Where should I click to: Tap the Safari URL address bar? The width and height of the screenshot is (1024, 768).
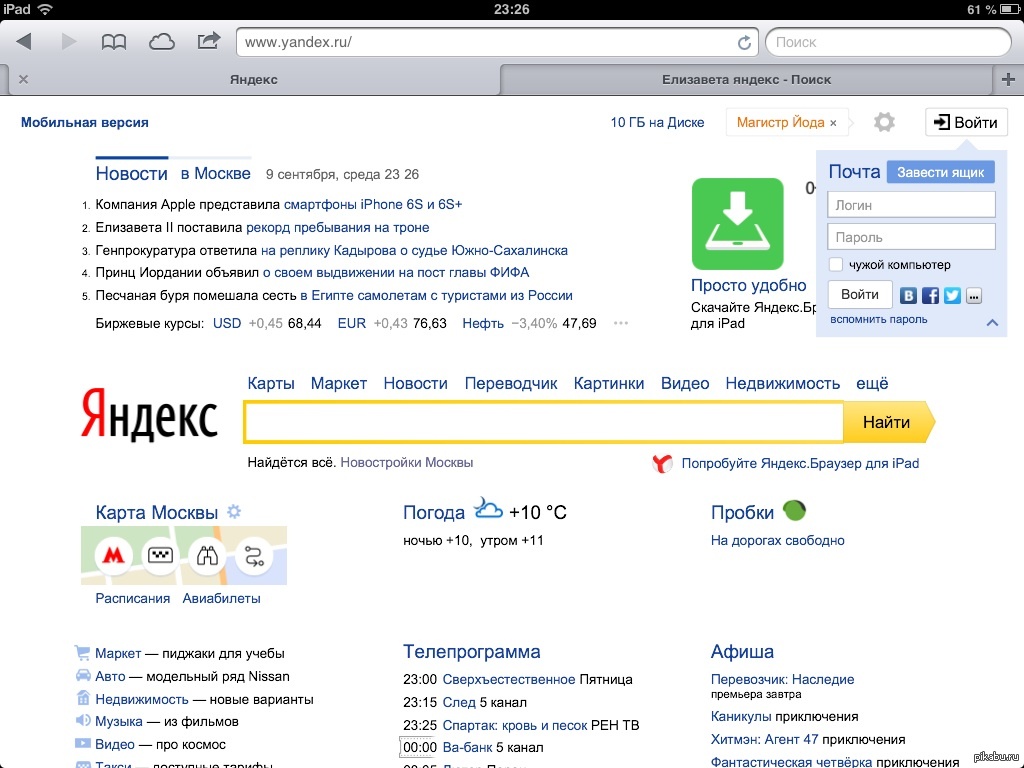(497, 42)
